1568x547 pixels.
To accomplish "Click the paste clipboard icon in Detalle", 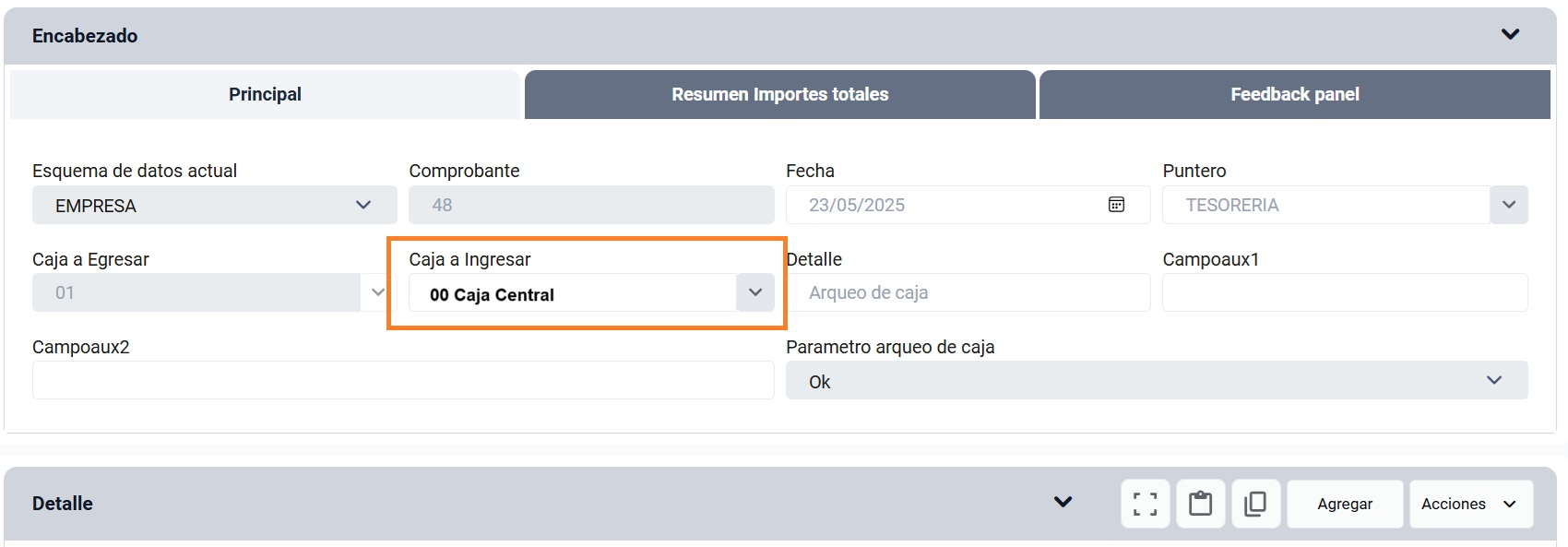I will [x=1201, y=504].
